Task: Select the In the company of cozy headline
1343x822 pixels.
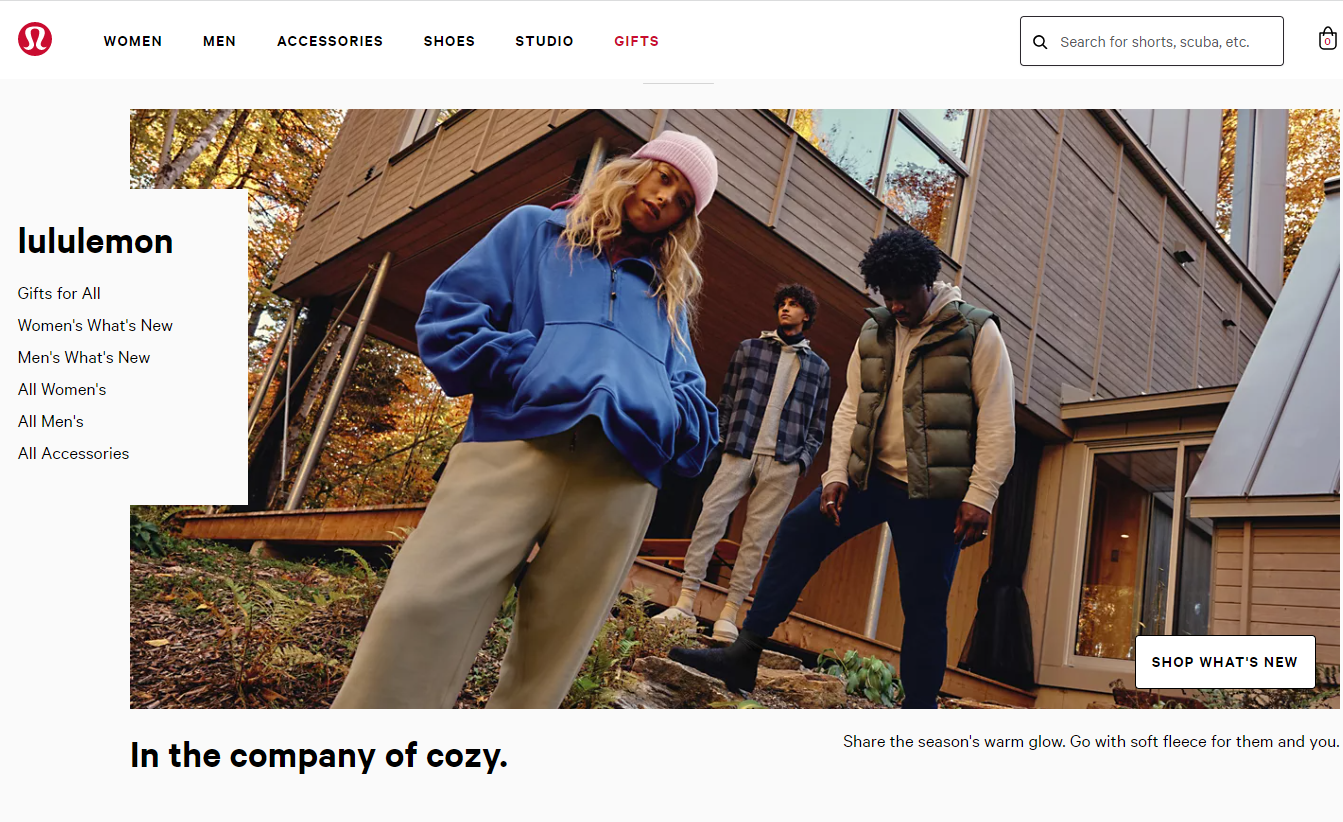Action: point(319,755)
